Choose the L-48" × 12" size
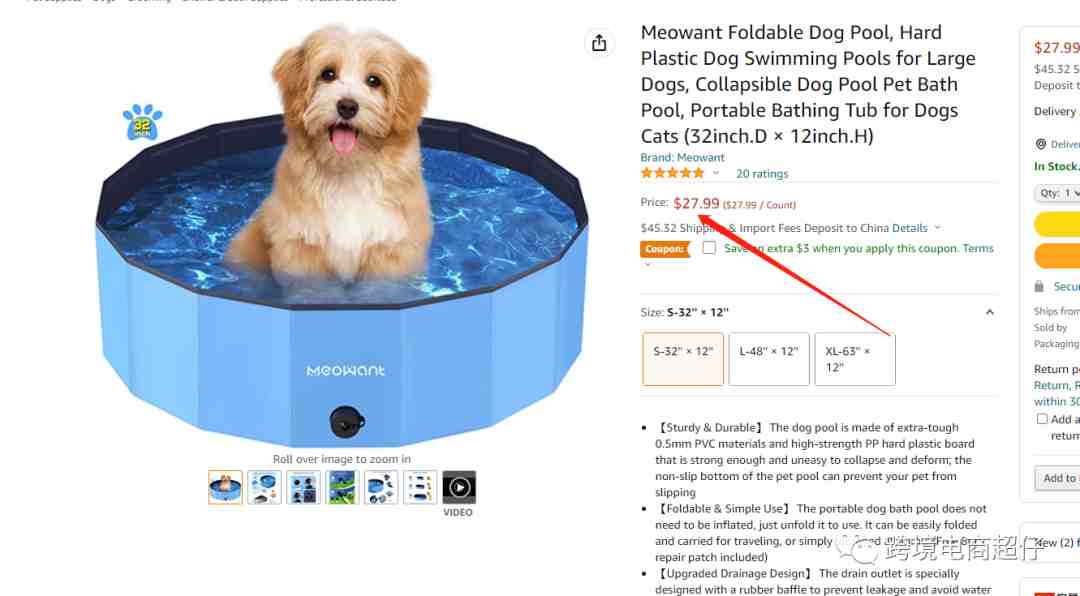Screen dimensions: 1080x596 tap(769, 359)
